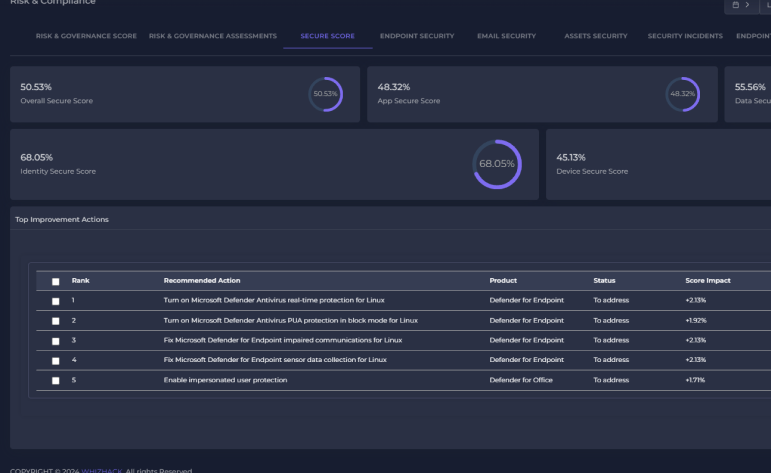
Task: Click the 'Defender for Office' product cell
Action: pos(521,380)
